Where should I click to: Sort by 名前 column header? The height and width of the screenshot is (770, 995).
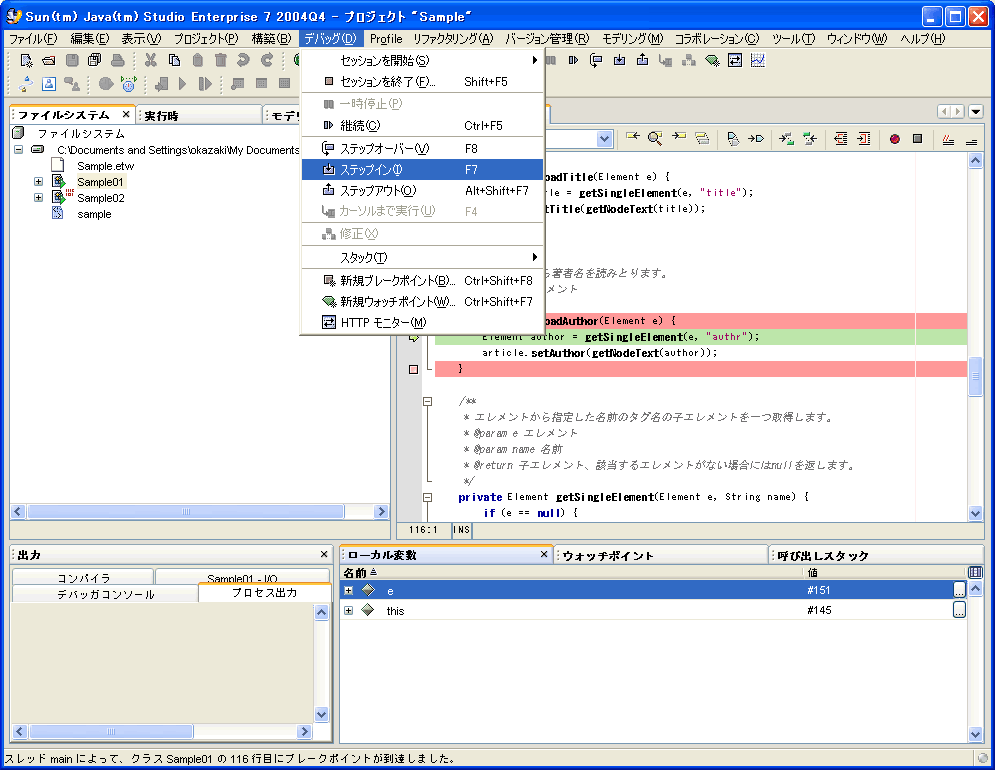(x=571, y=573)
